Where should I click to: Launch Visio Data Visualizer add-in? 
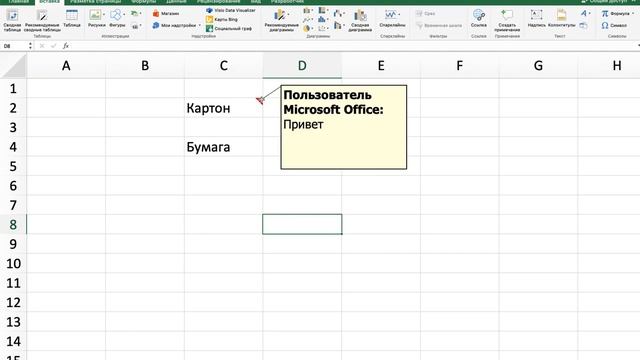coord(231,10)
